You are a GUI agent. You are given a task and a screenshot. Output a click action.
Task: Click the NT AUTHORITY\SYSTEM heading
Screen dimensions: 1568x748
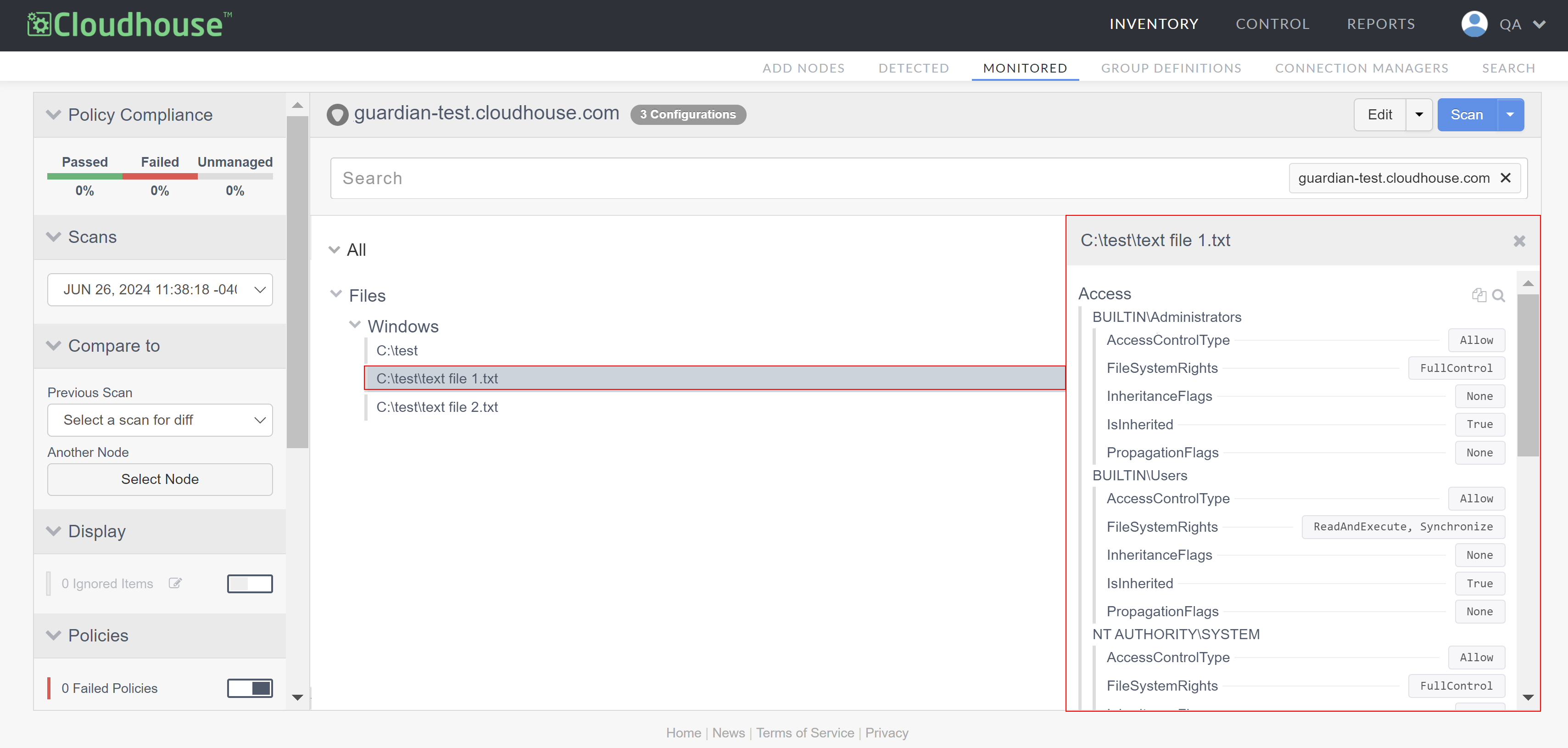point(1175,634)
